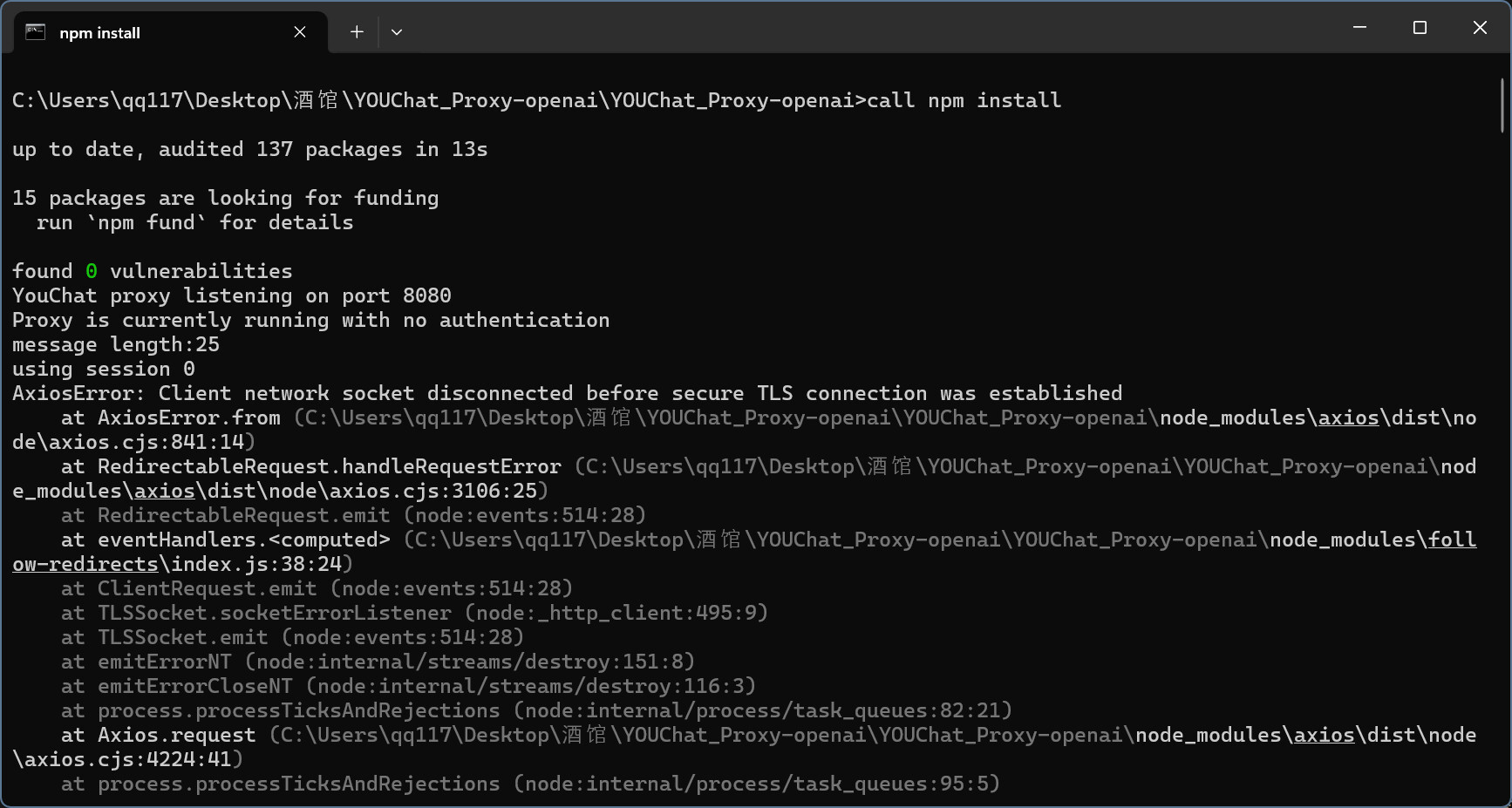Click the "using session 0" output line

(x=103, y=370)
